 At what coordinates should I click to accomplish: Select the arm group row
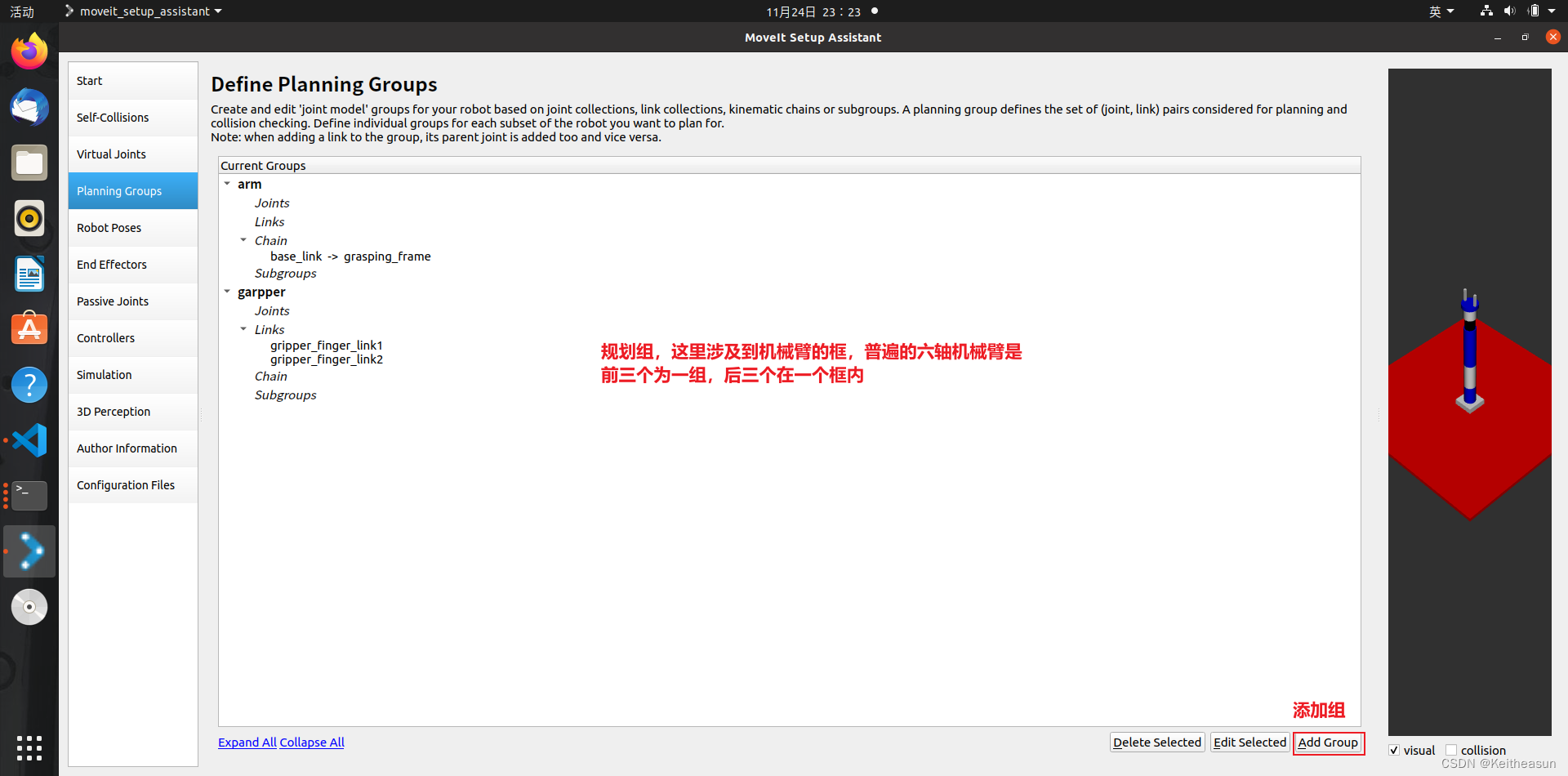tap(250, 185)
